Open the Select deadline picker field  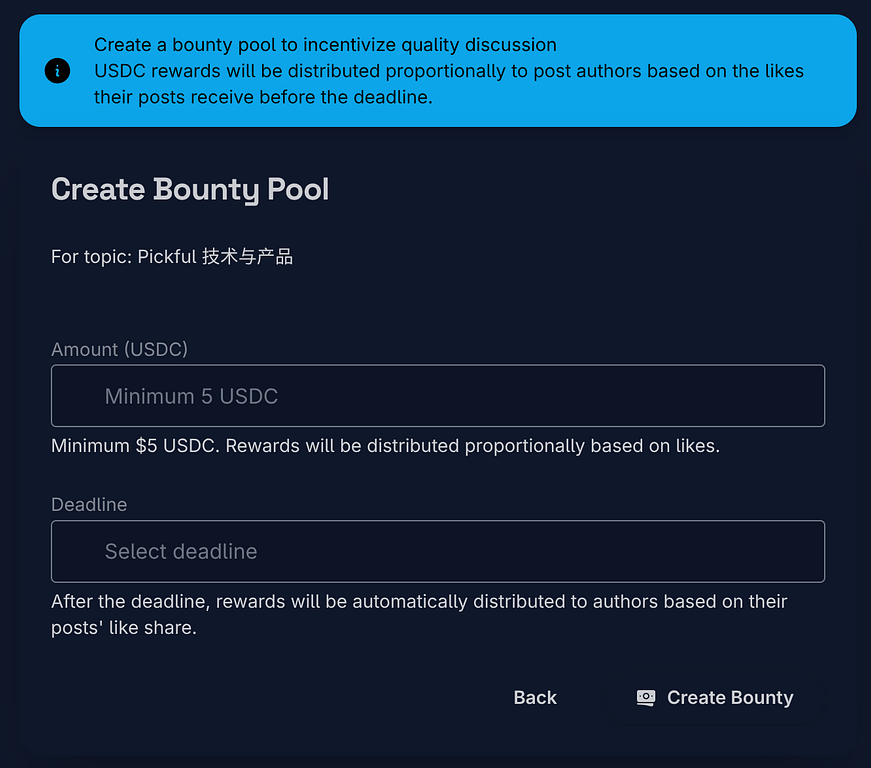[438, 551]
